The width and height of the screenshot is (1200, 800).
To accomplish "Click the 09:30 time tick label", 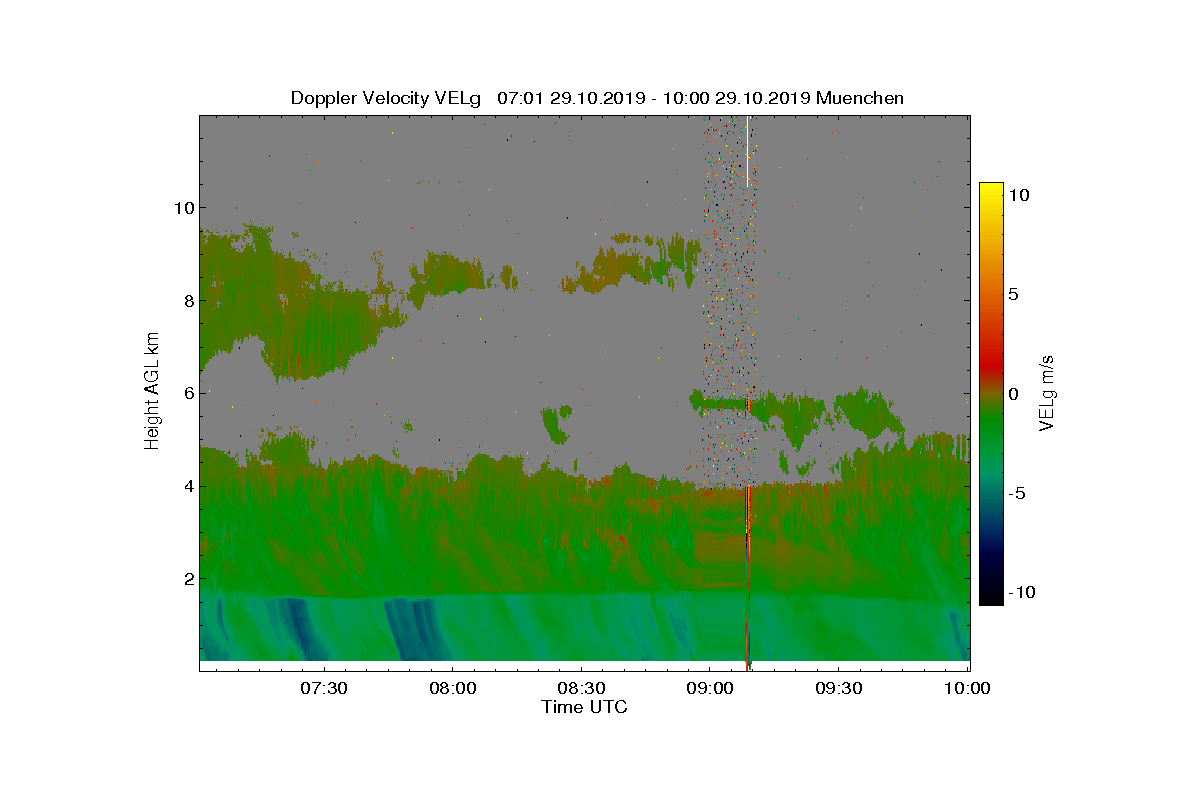I will 838,688.
